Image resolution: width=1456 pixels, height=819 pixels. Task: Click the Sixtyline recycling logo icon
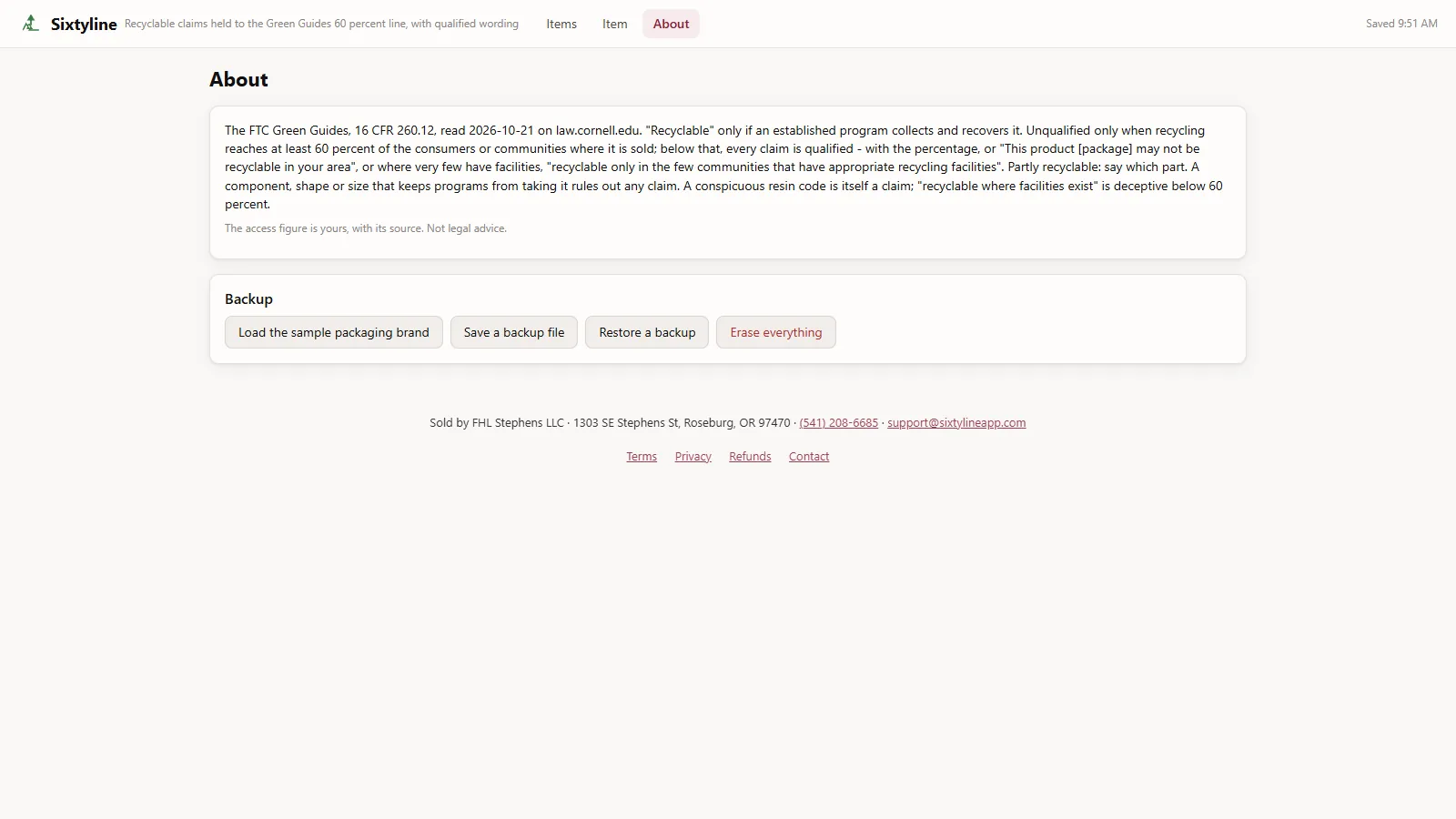pyautogui.click(x=31, y=24)
